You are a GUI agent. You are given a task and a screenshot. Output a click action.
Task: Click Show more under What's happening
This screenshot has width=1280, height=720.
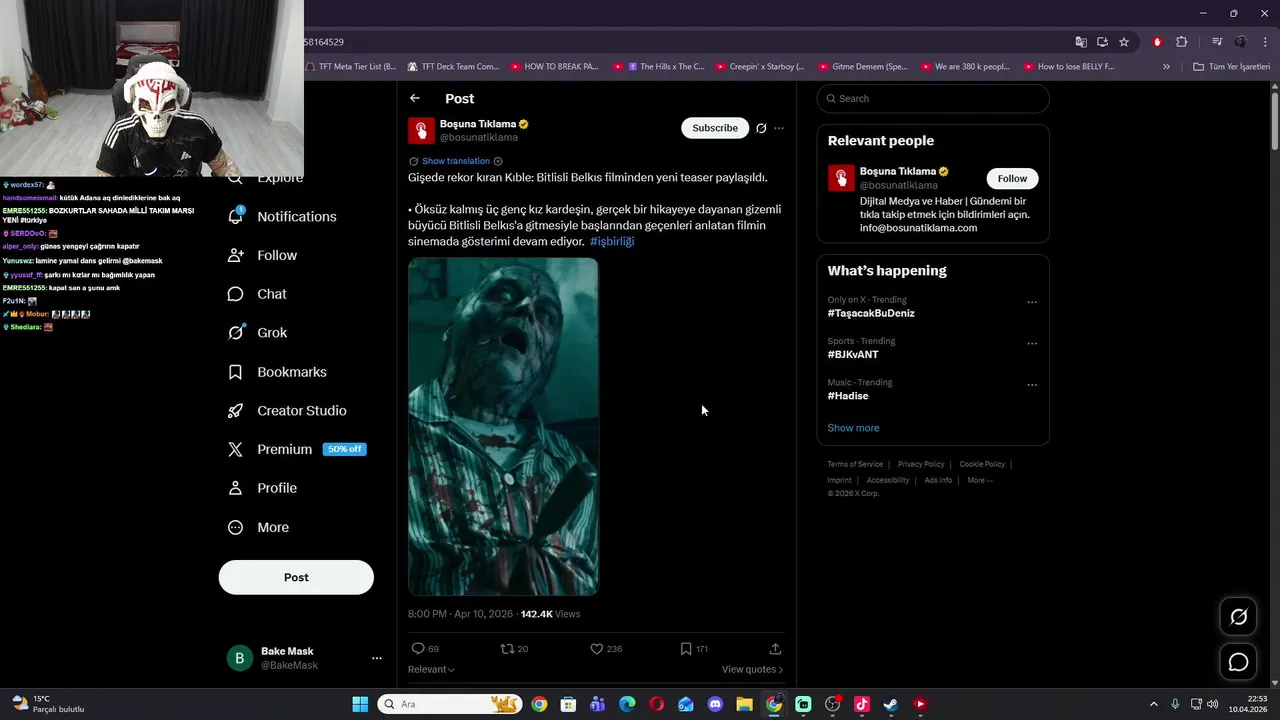[x=853, y=428]
